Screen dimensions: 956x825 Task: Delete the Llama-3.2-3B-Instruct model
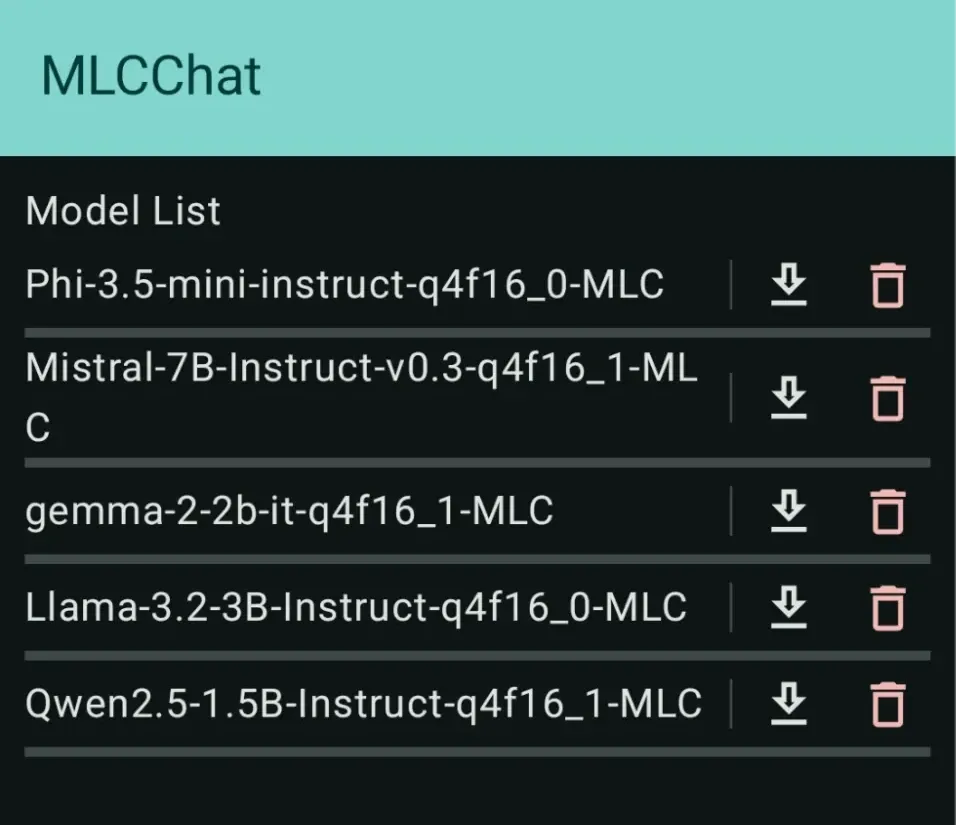click(x=886, y=606)
